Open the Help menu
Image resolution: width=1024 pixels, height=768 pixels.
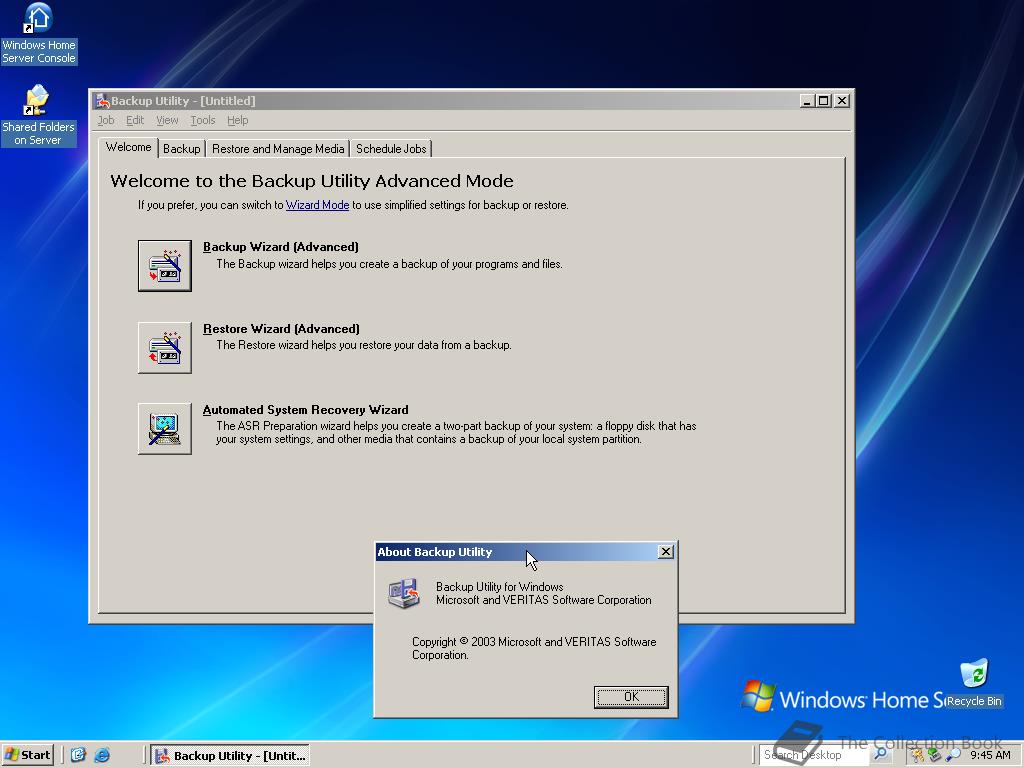(x=238, y=120)
